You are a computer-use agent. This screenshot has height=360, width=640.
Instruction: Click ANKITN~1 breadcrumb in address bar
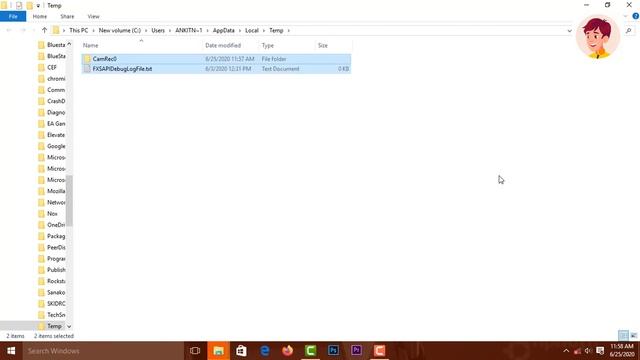click(x=189, y=30)
